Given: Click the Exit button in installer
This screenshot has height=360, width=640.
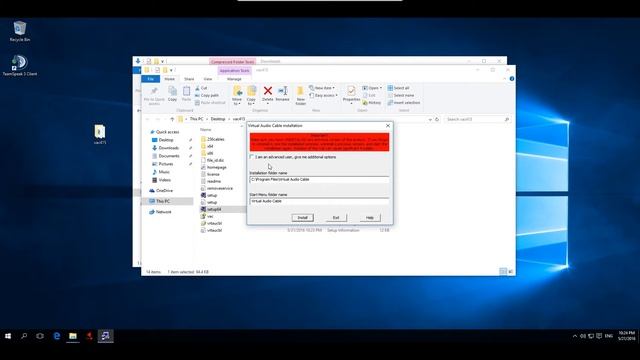Looking at the screenshot, I should (336, 218).
